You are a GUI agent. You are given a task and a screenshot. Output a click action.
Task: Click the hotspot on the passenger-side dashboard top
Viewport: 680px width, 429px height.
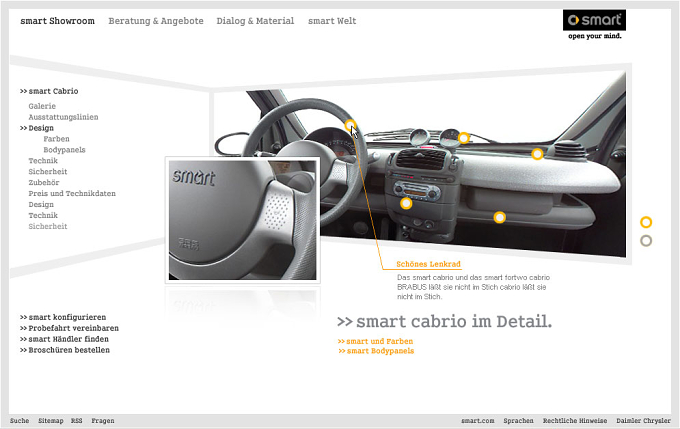point(537,154)
